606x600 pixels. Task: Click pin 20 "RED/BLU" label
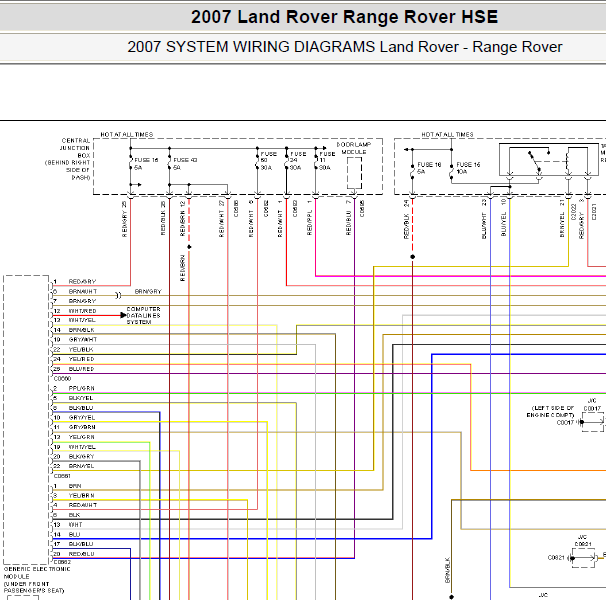[82, 554]
